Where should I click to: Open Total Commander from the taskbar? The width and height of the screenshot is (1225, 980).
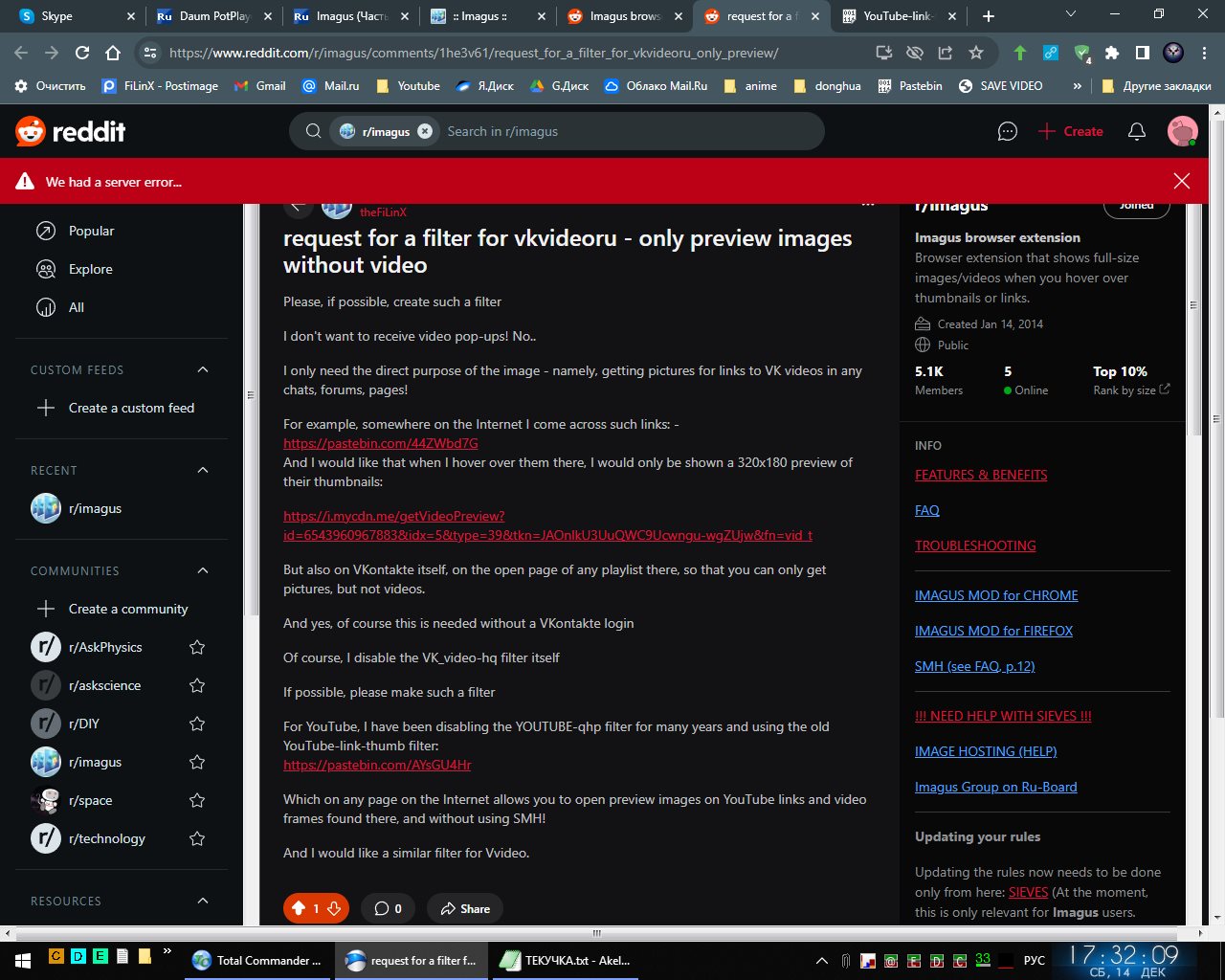pos(257,960)
